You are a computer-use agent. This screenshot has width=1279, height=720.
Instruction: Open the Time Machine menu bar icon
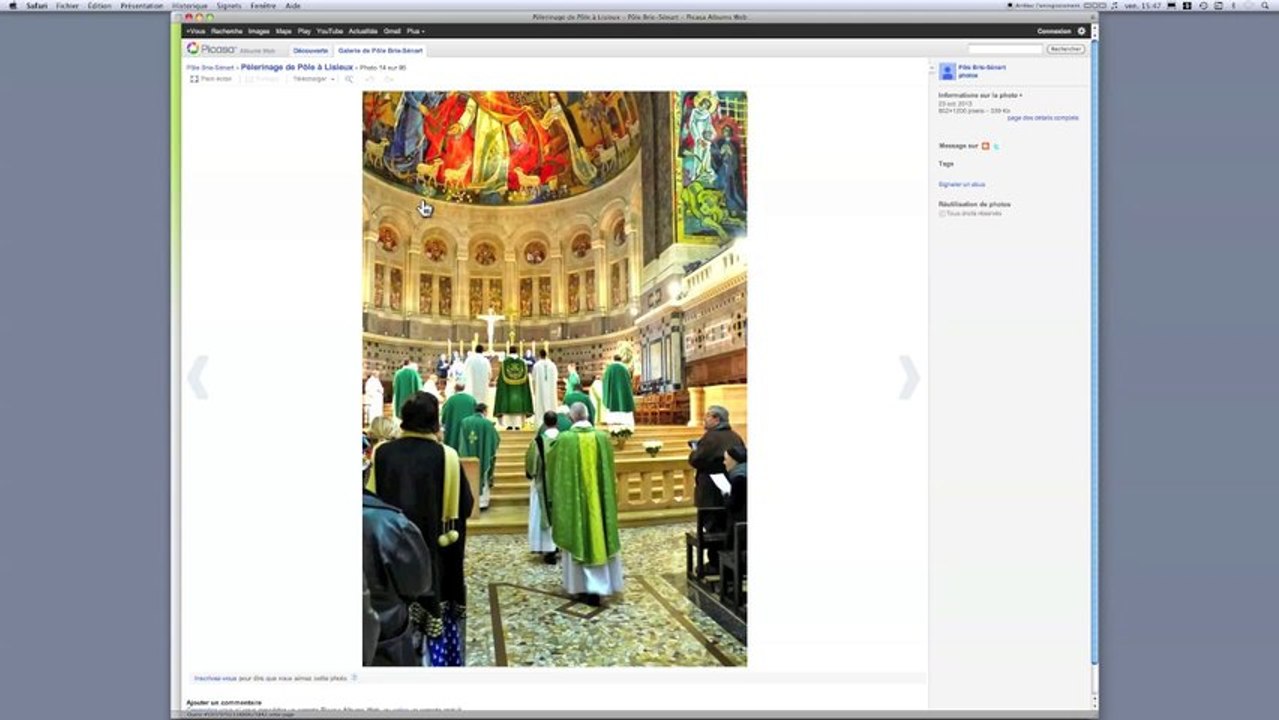coord(1204,5)
